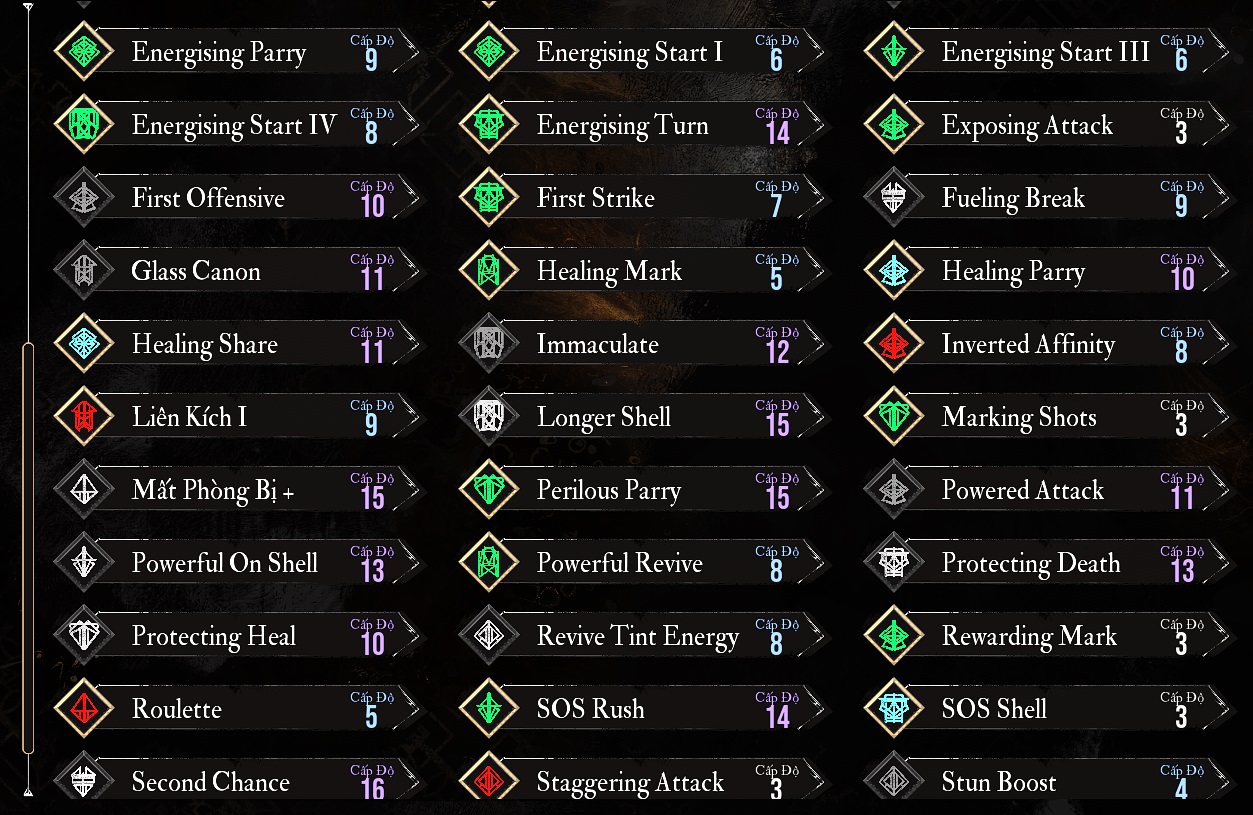Click the vertical scrollbar handle on the left

point(28,548)
